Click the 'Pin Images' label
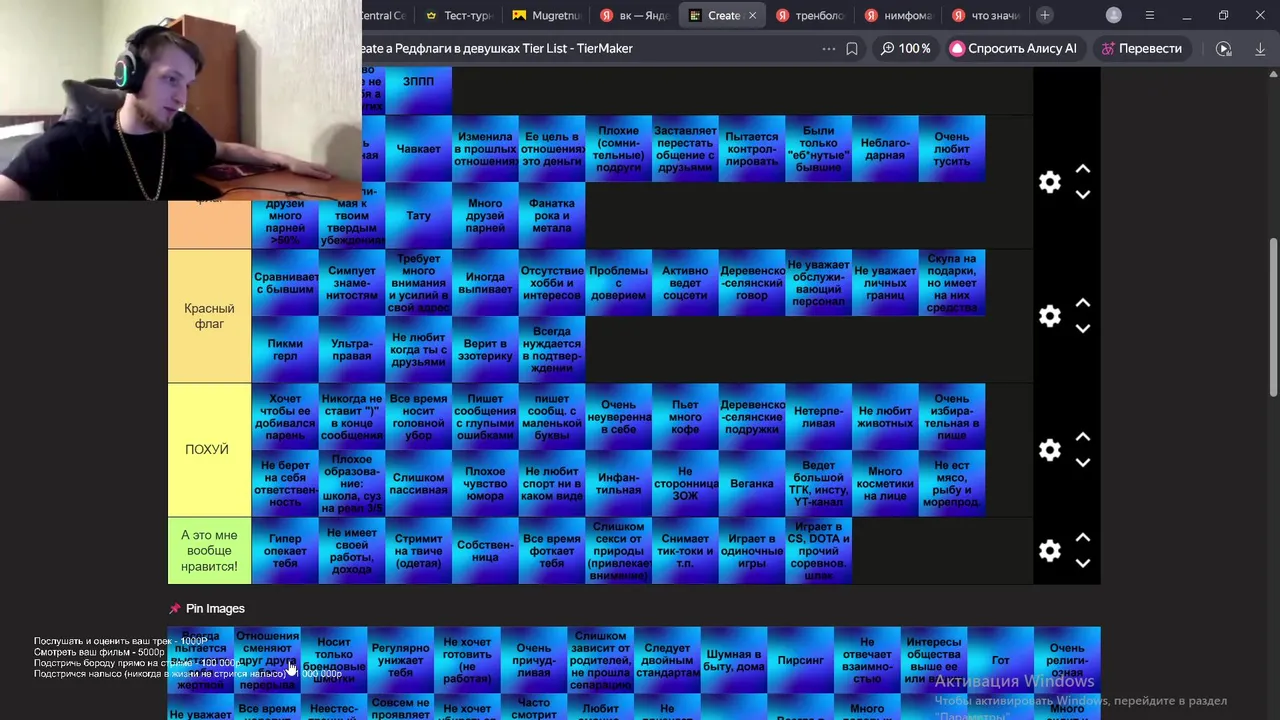The height and width of the screenshot is (720, 1280). [x=215, y=608]
